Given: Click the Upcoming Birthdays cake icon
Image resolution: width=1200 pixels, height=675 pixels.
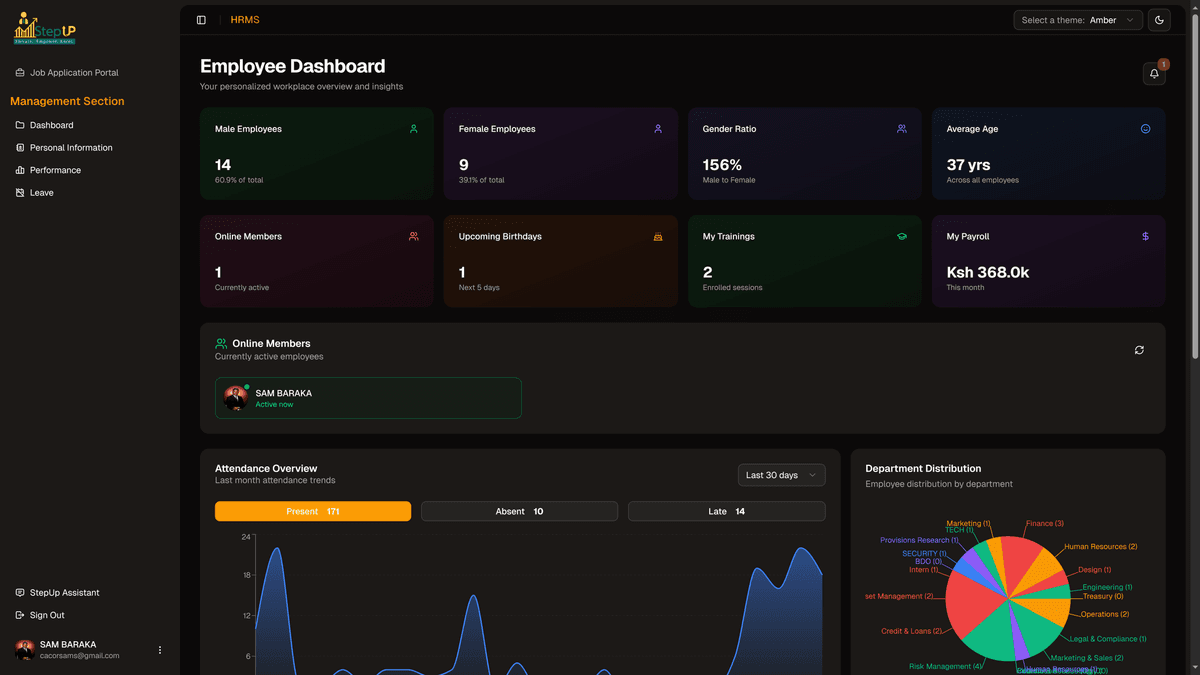Looking at the screenshot, I should tap(658, 237).
